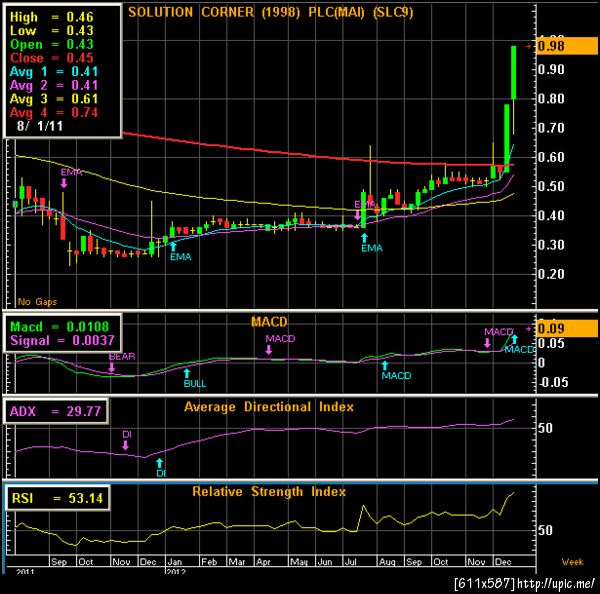
Task: Click the 0.20 price axis label
Action: pyautogui.click(x=551, y=274)
